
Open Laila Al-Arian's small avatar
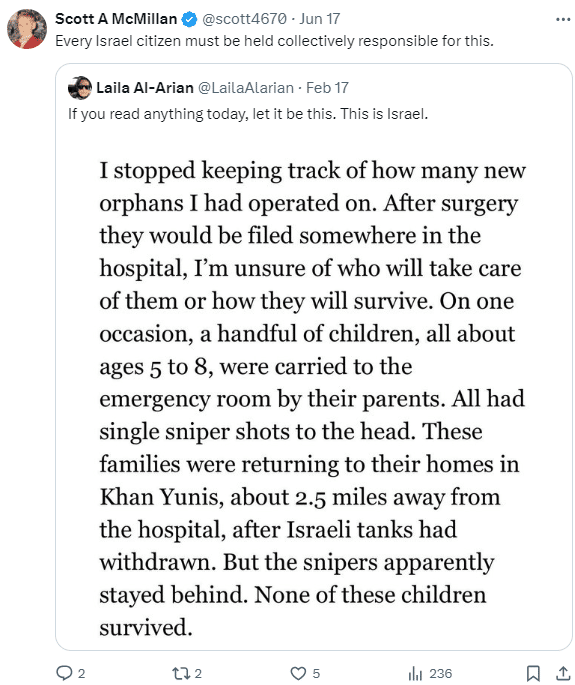80,88
